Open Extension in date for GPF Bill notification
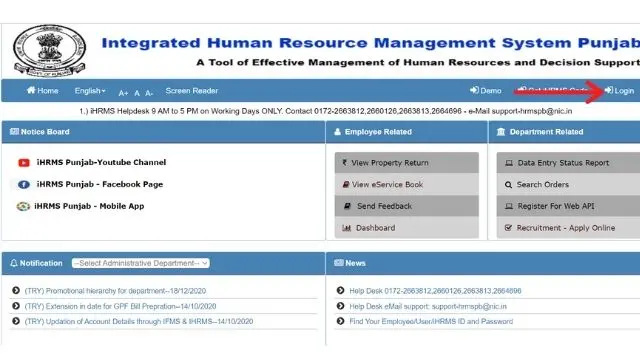640x360 pixels. [x=120, y=306]
